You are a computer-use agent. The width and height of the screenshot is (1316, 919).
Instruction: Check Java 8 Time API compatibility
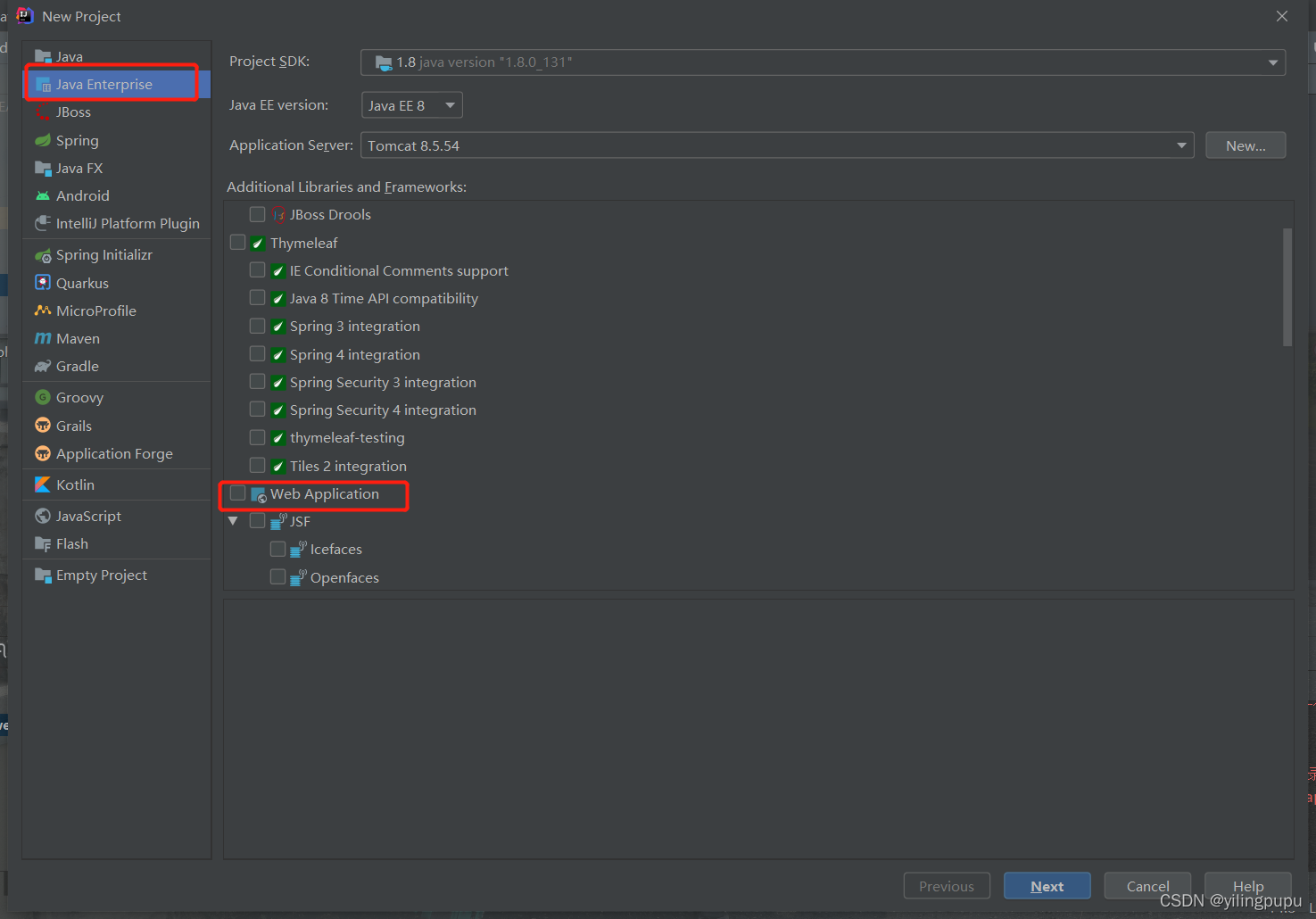(258, 297)
